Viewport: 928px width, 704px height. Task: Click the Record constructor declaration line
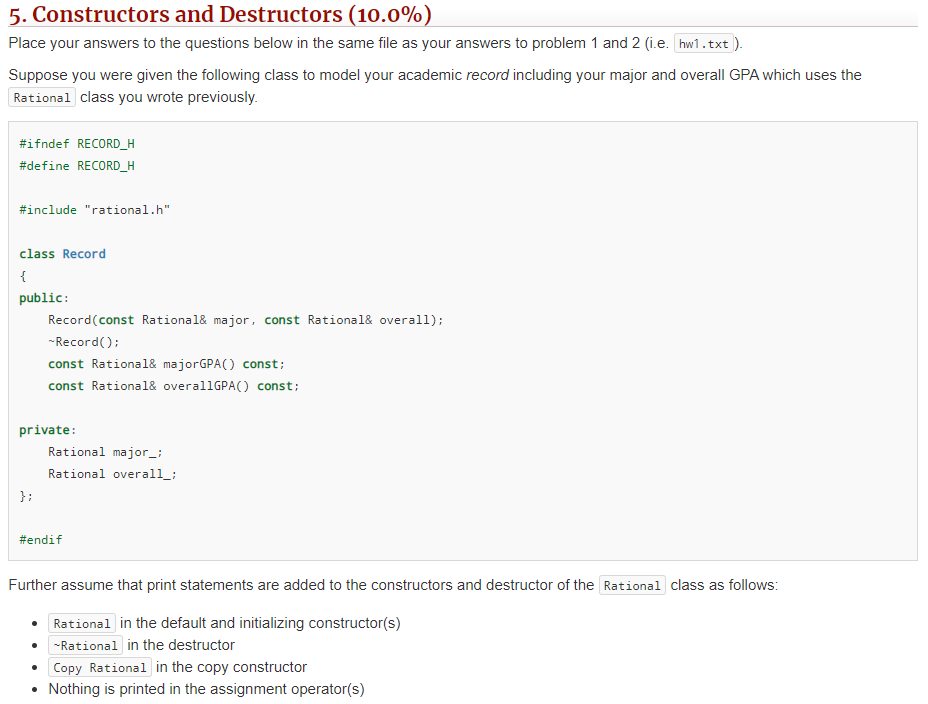pyautogui.click(x=246, y=320)
